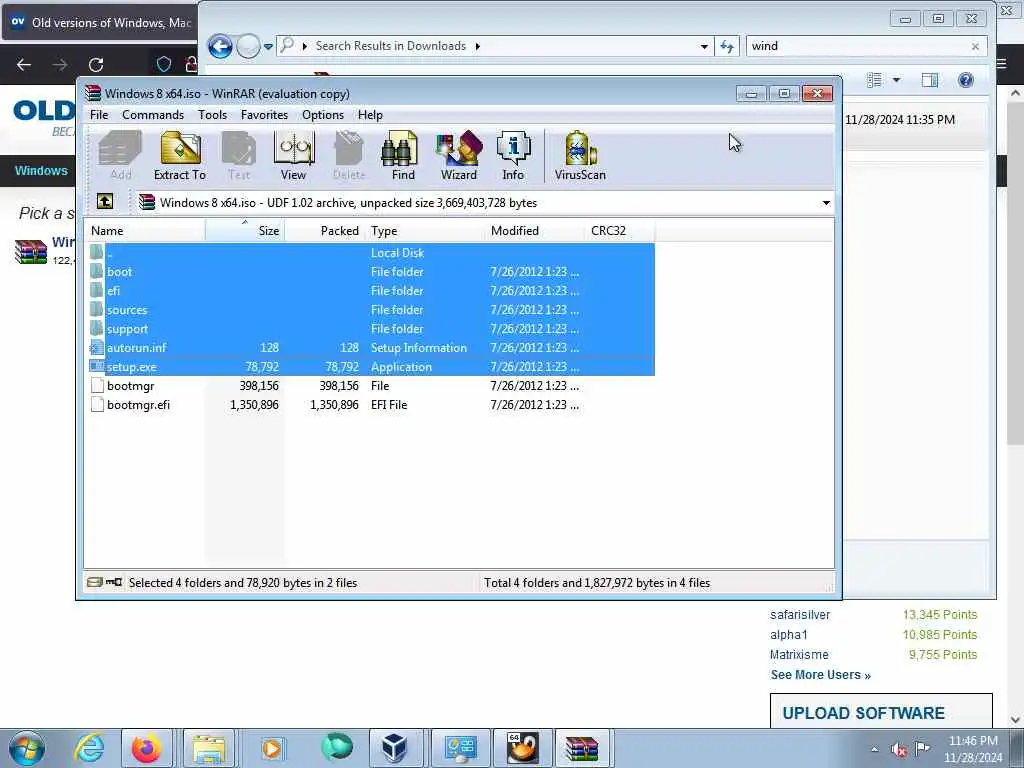The width and height of the screenshot is (1024, 768).
Task: Open VirtualBox from the taskbar
Action: pyautogui.click(x=394, y=748)
